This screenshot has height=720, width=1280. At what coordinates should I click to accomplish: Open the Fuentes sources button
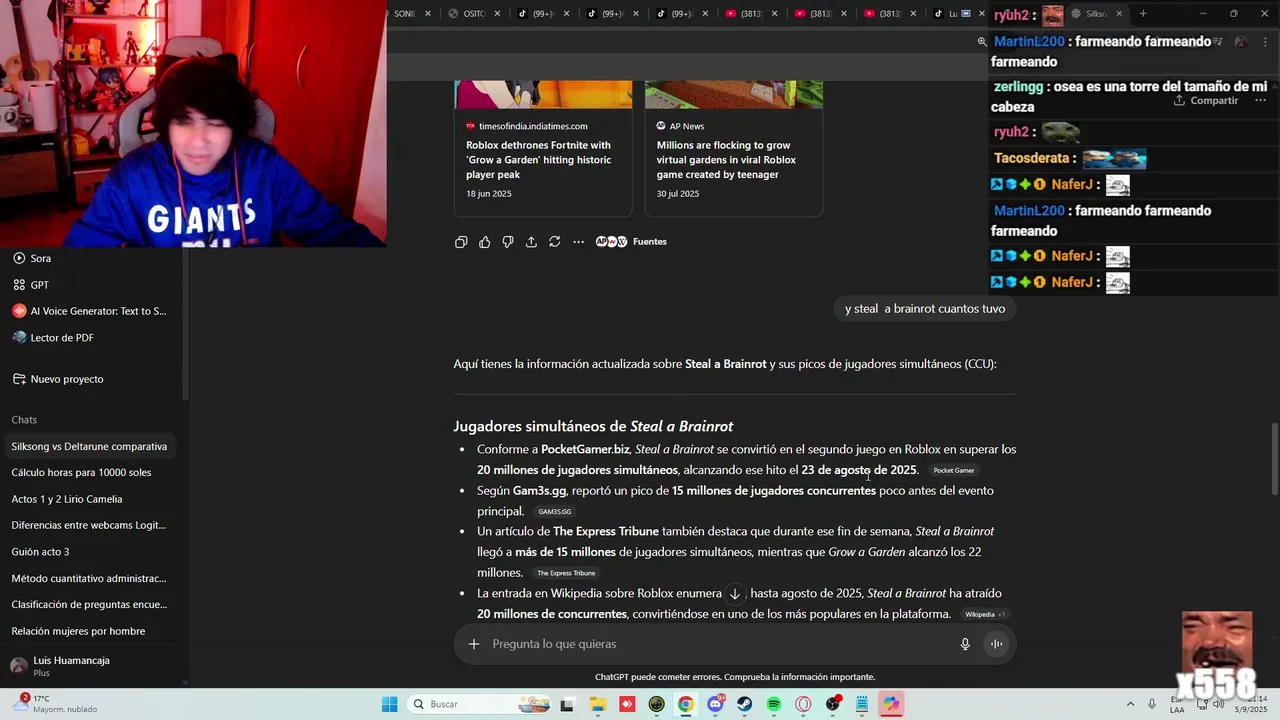[631, 242]
